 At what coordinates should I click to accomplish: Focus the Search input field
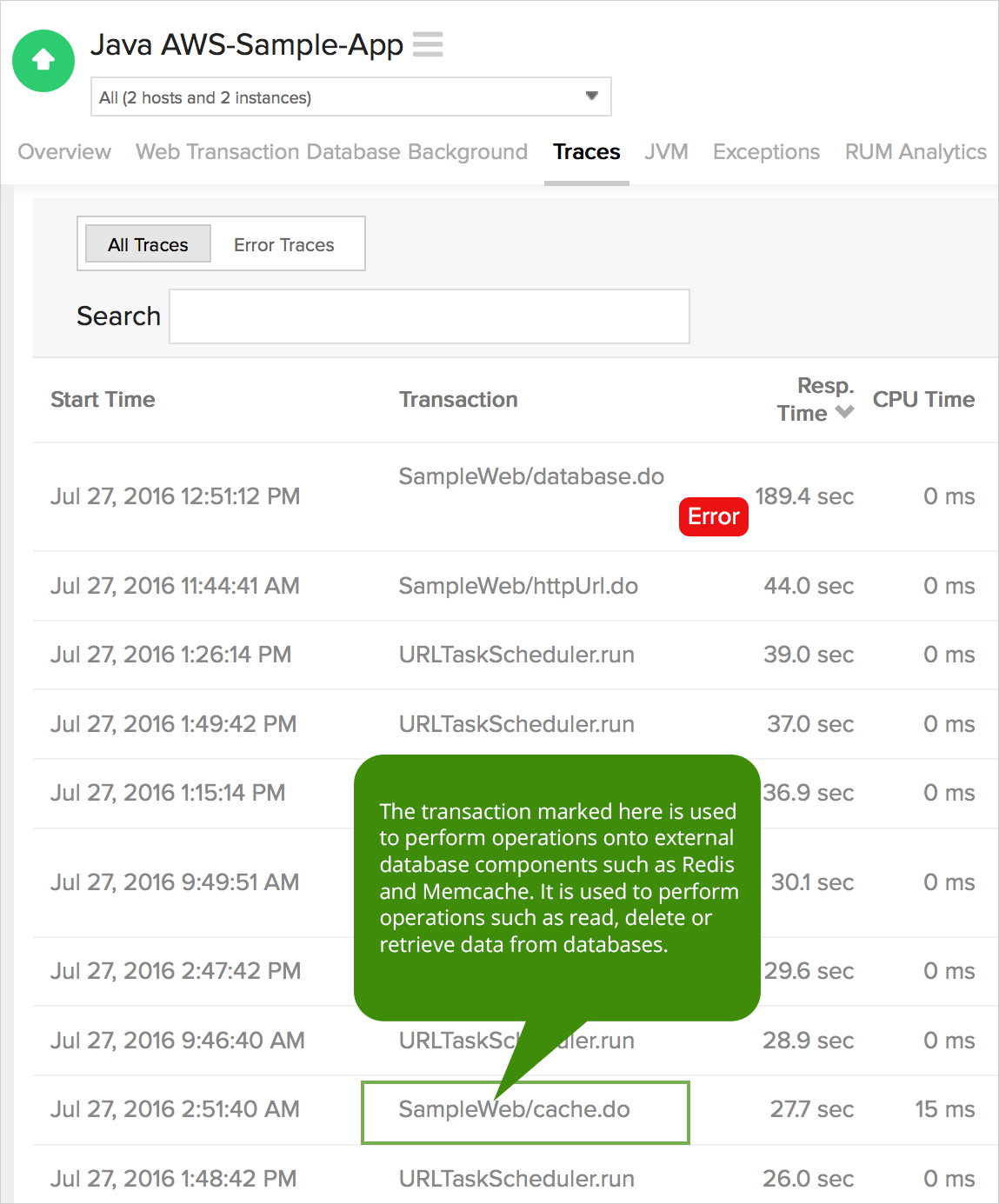coord(430,316)
